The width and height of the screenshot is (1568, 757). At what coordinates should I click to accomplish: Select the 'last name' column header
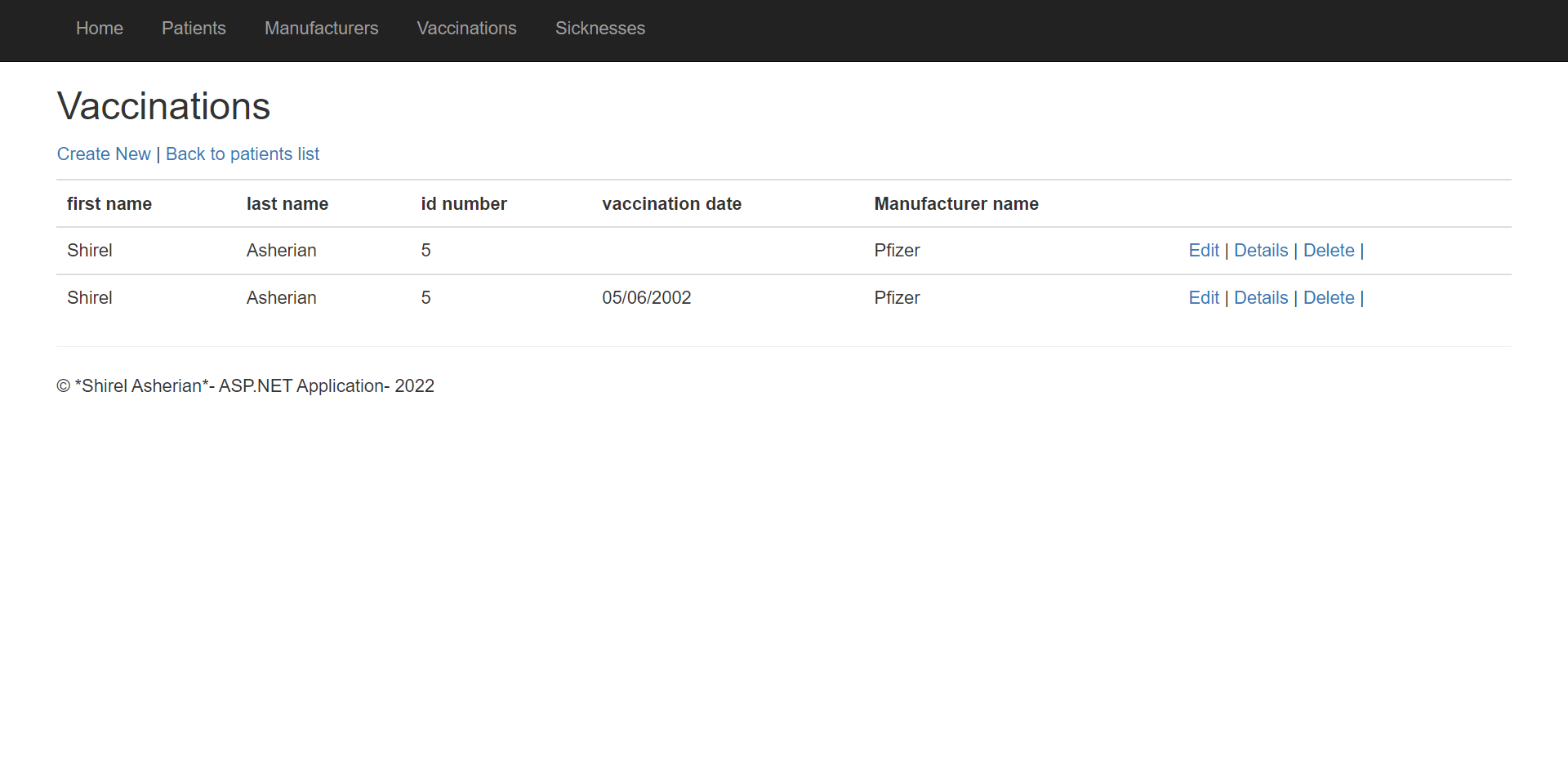point(287,204)
